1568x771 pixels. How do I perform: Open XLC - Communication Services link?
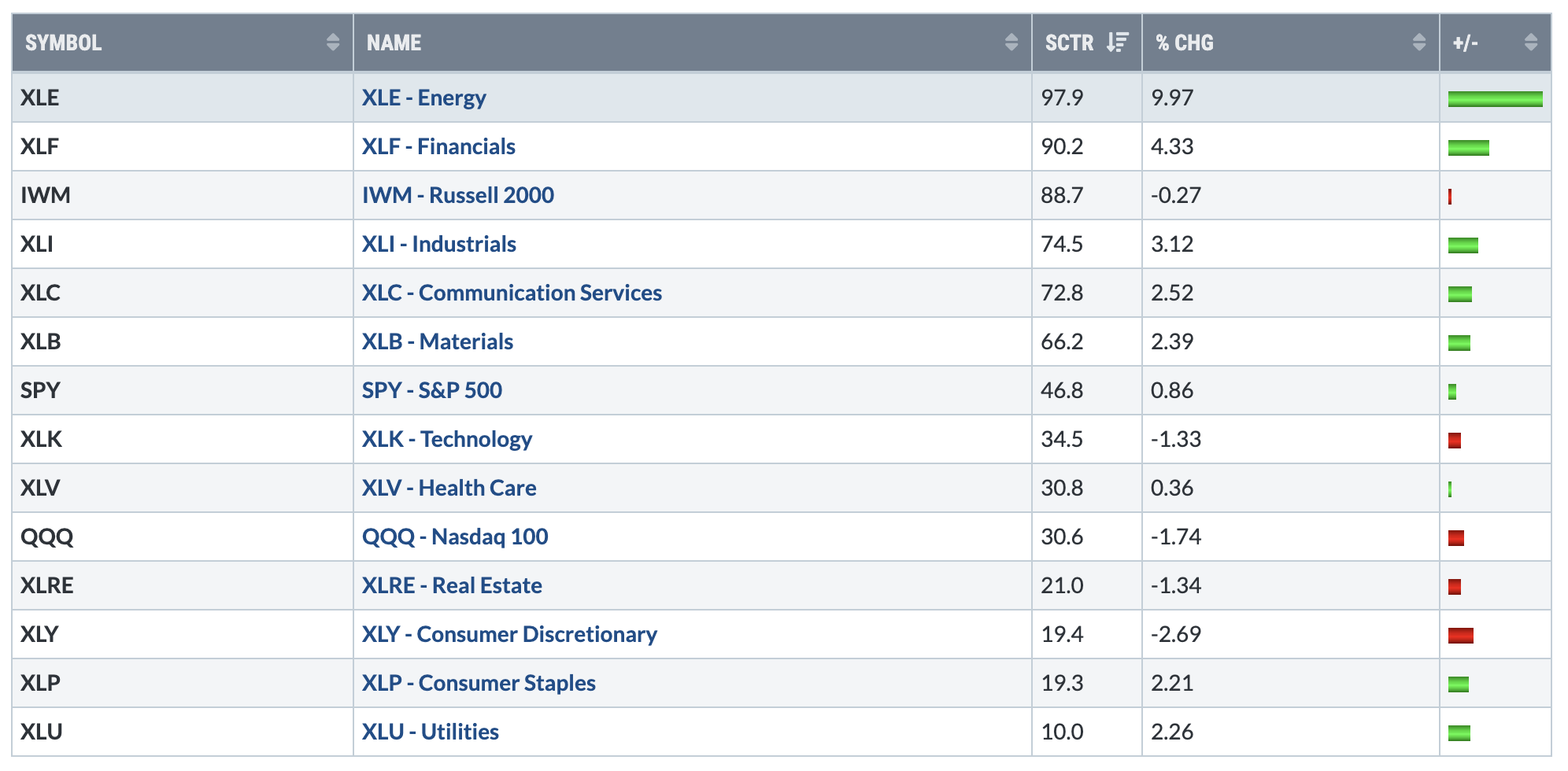(512, 293)
